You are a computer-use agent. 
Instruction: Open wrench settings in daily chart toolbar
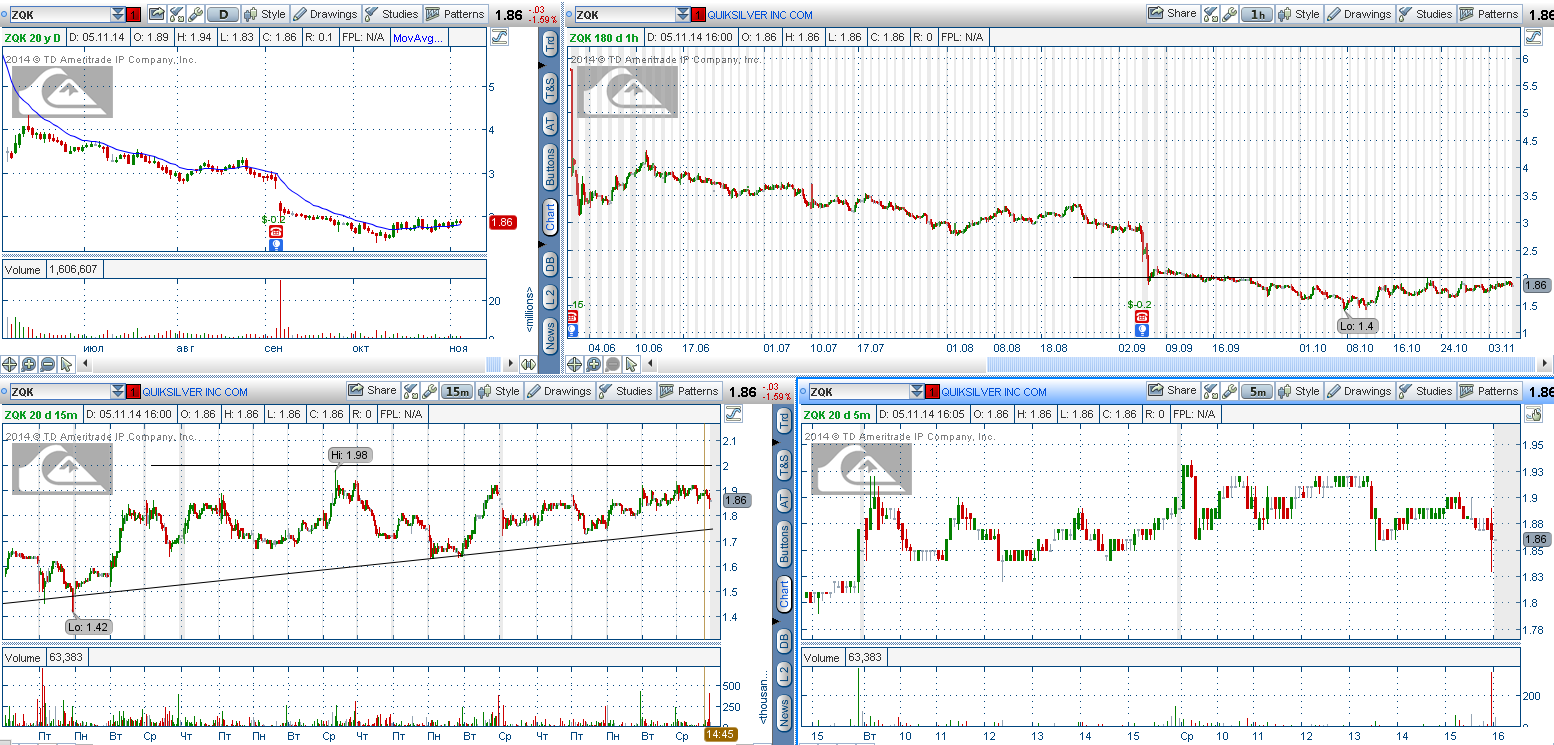195,14
